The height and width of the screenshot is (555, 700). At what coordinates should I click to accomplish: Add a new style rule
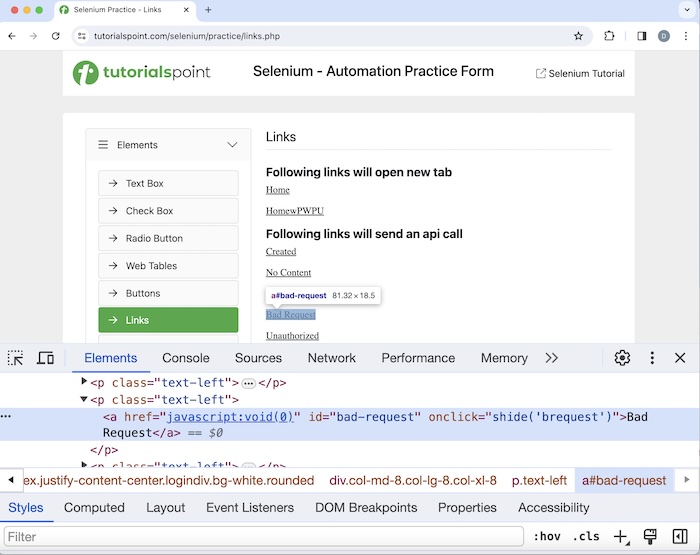point(621,537)
